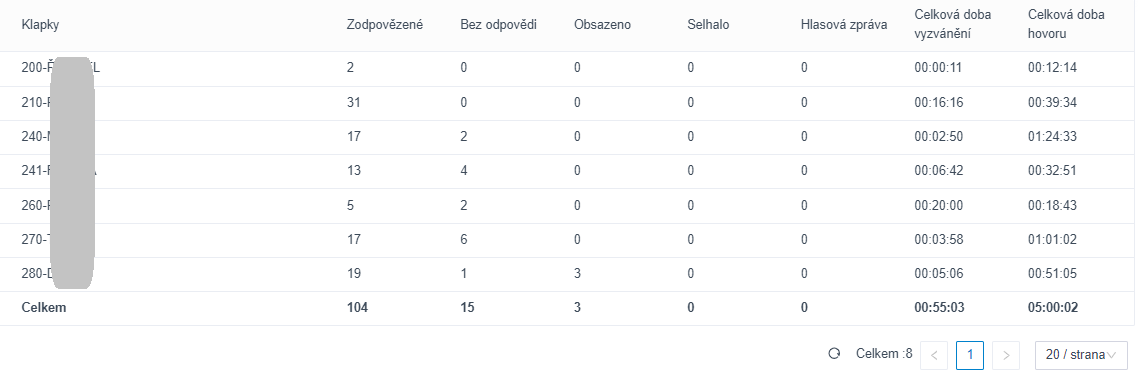Select the row for extension 200

point(568,68)
